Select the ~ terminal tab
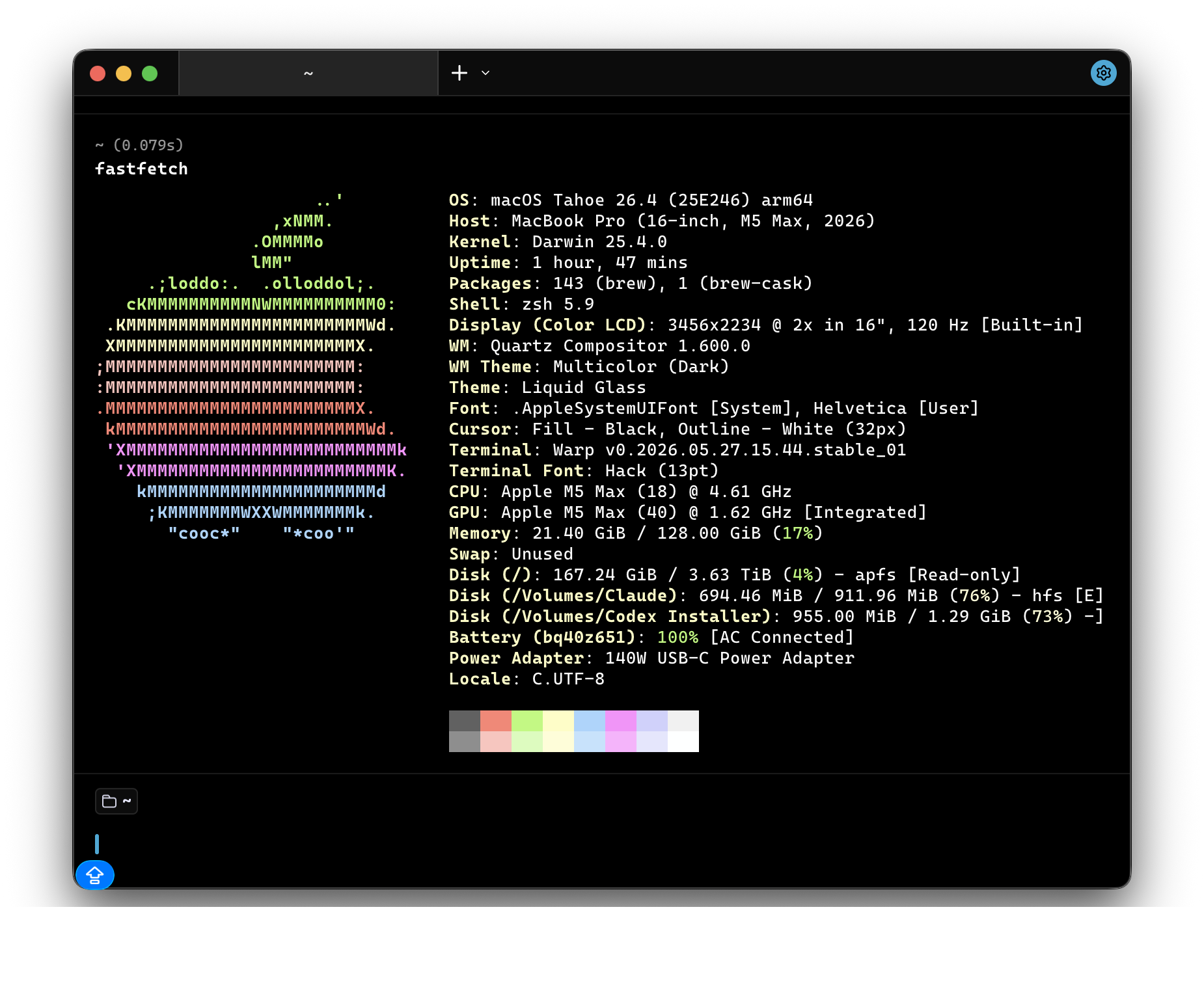The image size is (1204, 985). pyautogui.click(x=308, y=73)
